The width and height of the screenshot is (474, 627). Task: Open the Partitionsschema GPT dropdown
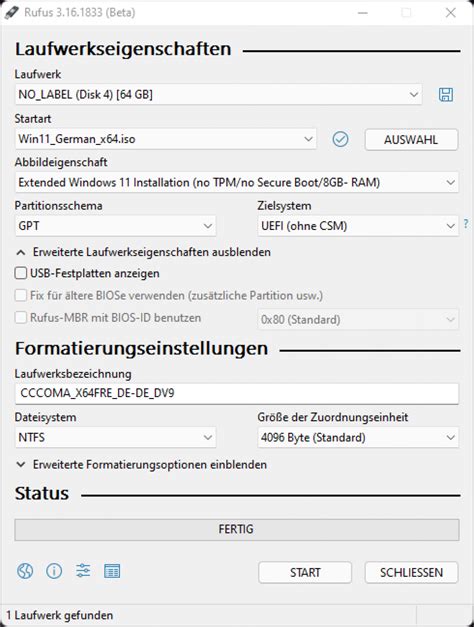tap(115, 226)
